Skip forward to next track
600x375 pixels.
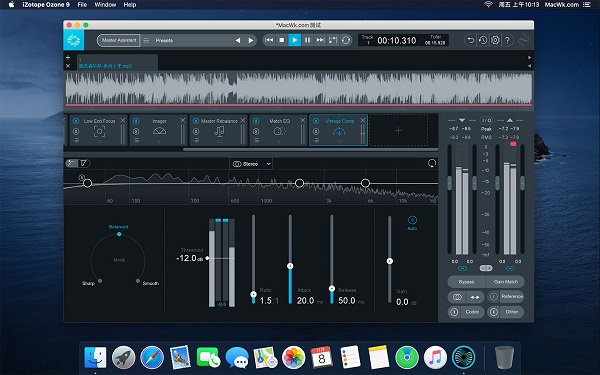tap(320, 40)
